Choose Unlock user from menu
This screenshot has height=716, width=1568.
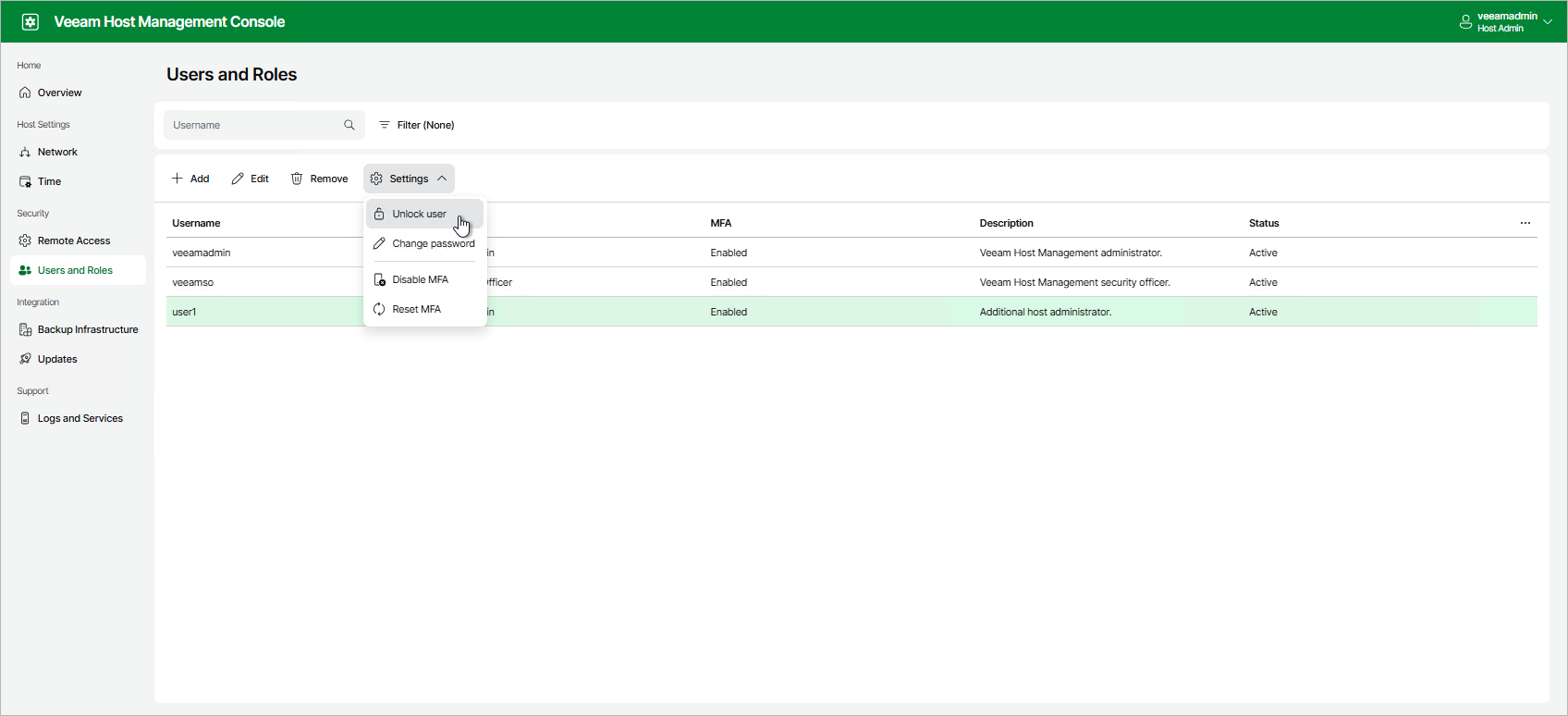(x=424, y=214)
